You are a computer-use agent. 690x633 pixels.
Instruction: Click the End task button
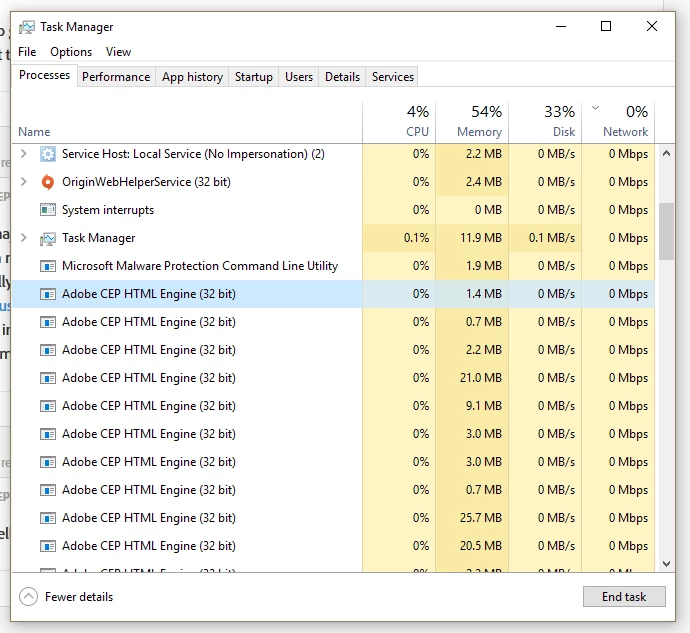coord(624,596)
